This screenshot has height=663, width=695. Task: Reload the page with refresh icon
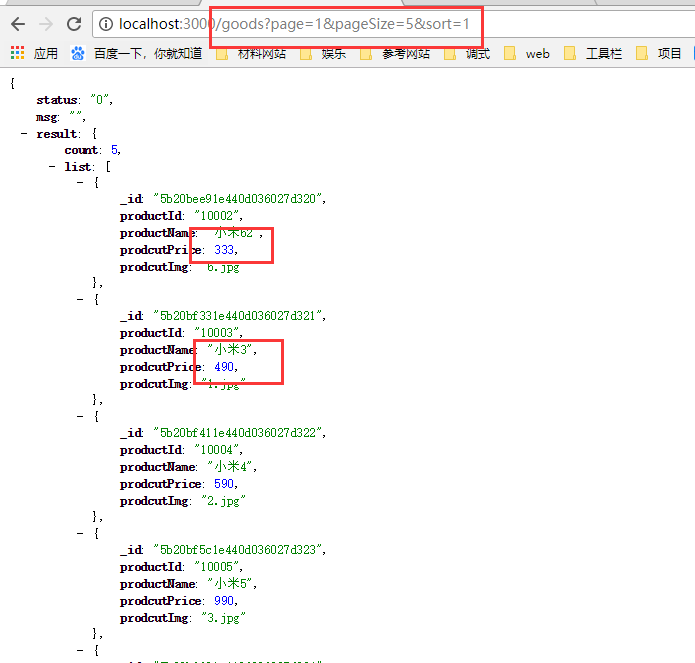(74, 24)
